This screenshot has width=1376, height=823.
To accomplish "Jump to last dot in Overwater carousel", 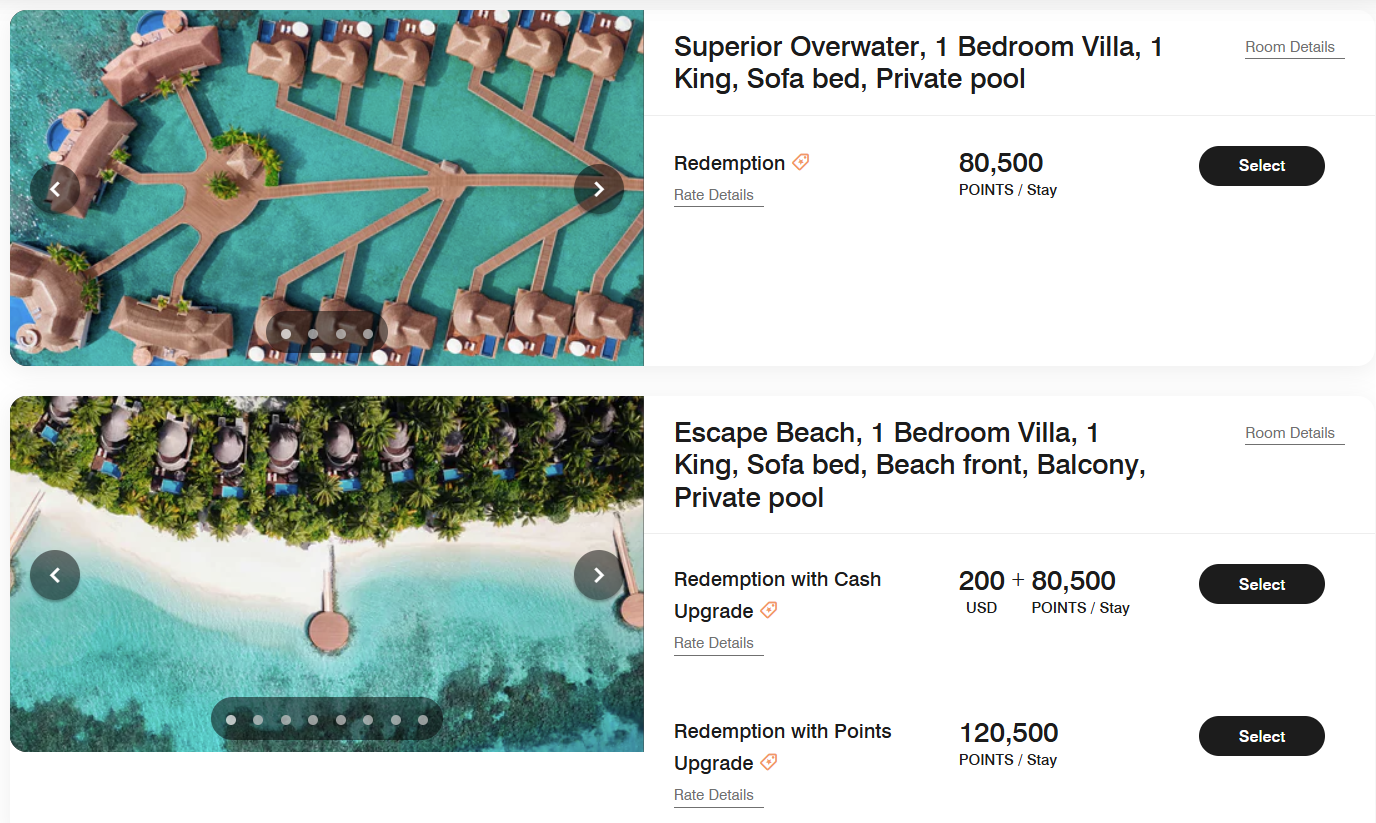I will pyautogui.click(x=368, y=334).
